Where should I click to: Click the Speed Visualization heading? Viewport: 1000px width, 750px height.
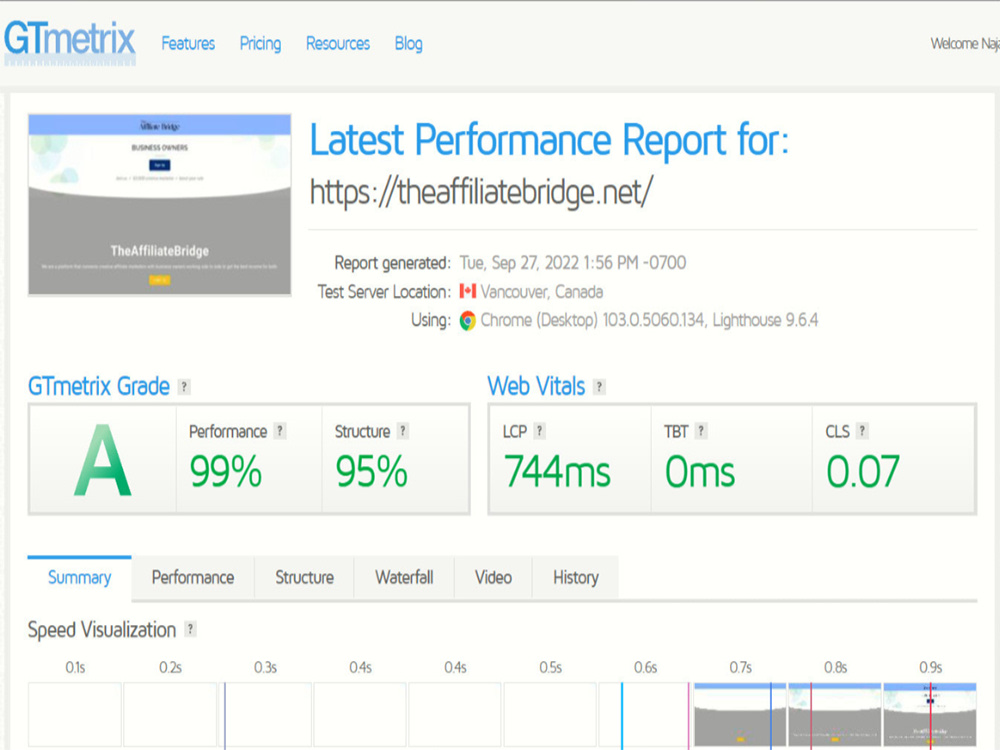tap(102, 630)
